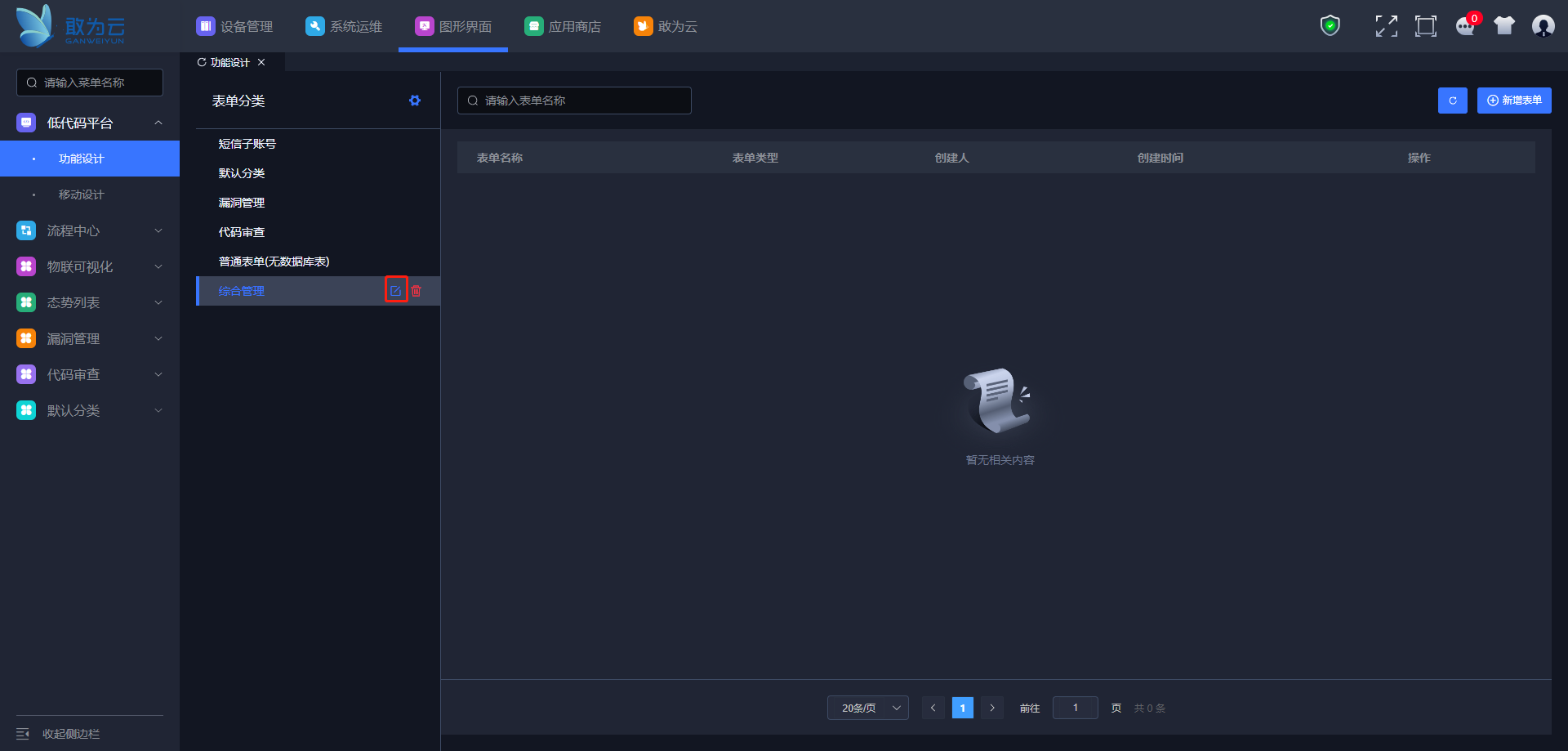Click the 创建人 column header
This screenshot has height=751, width=1568.
click(952, 158)
